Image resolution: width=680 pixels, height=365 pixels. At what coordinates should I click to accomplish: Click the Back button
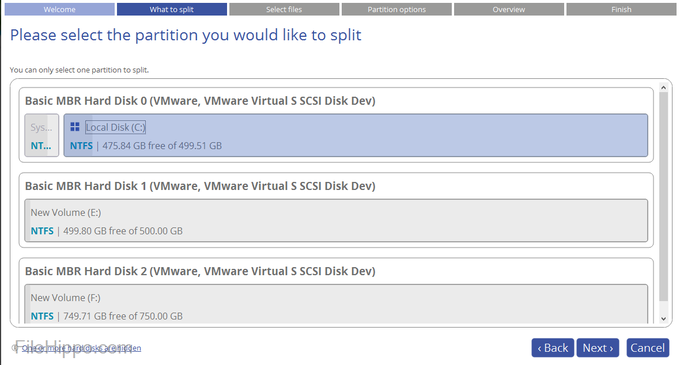(552, 348)
